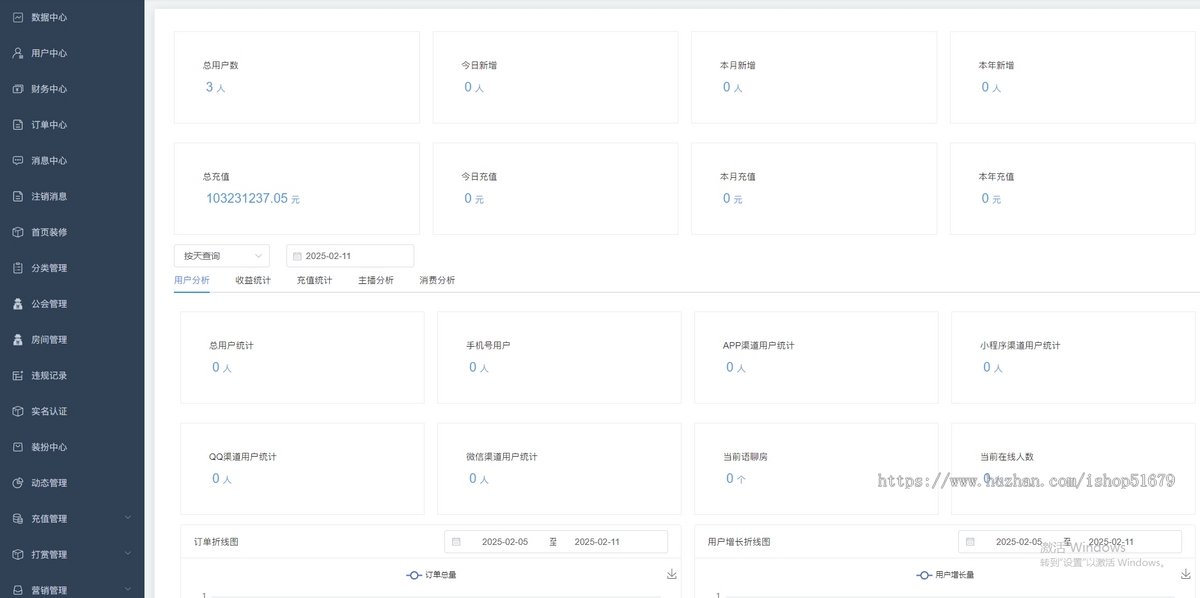
Task: Click the 本月充值 card label
Action: [x=738, y=177]
